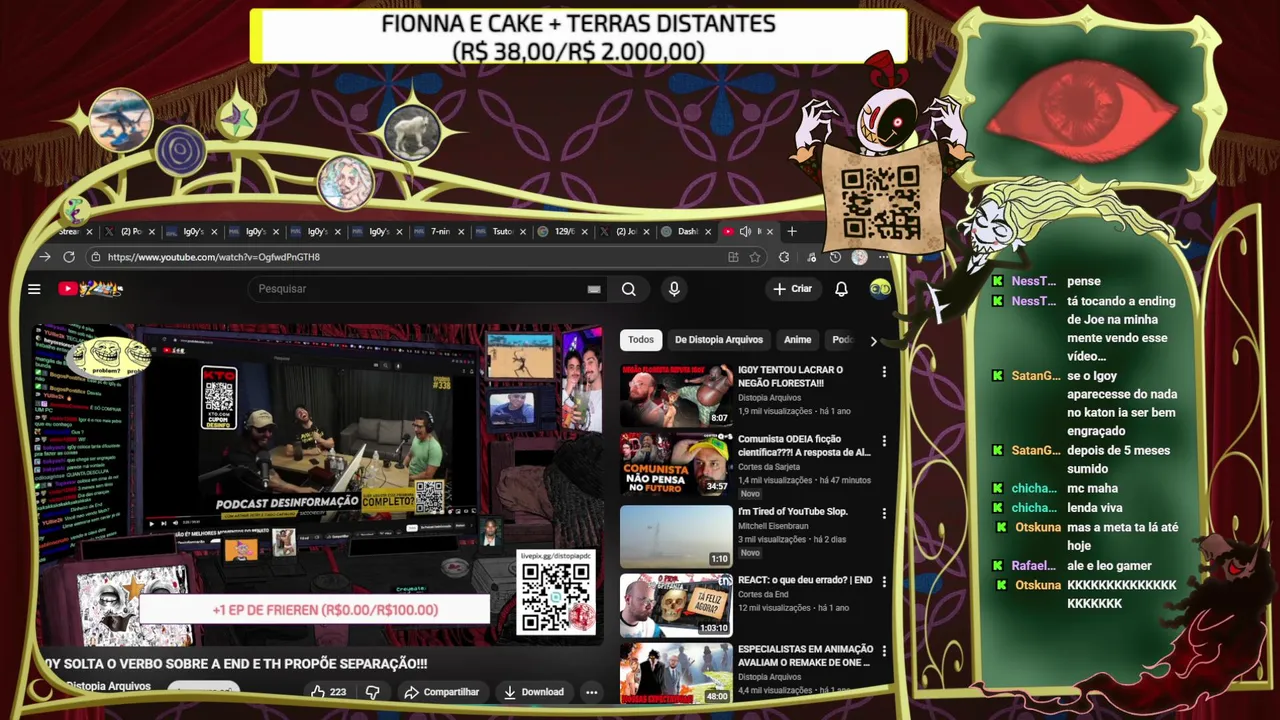
Task: Open options for IGOY TENTOU LACRAR video
Action: (x=884, y=372)
